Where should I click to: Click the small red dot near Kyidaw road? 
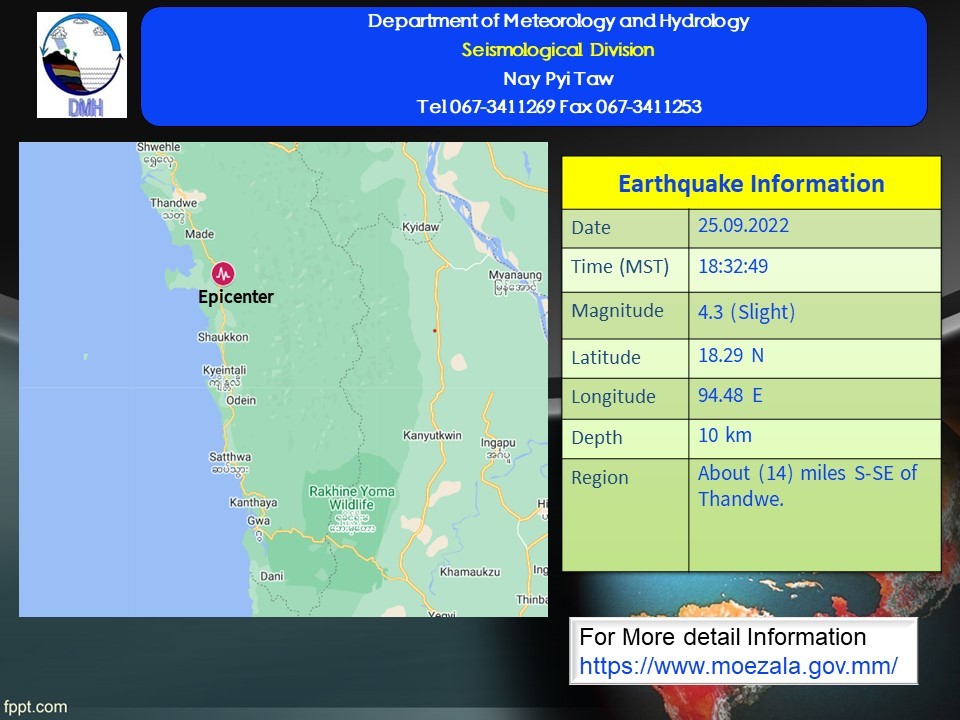(x=434, y=330)
